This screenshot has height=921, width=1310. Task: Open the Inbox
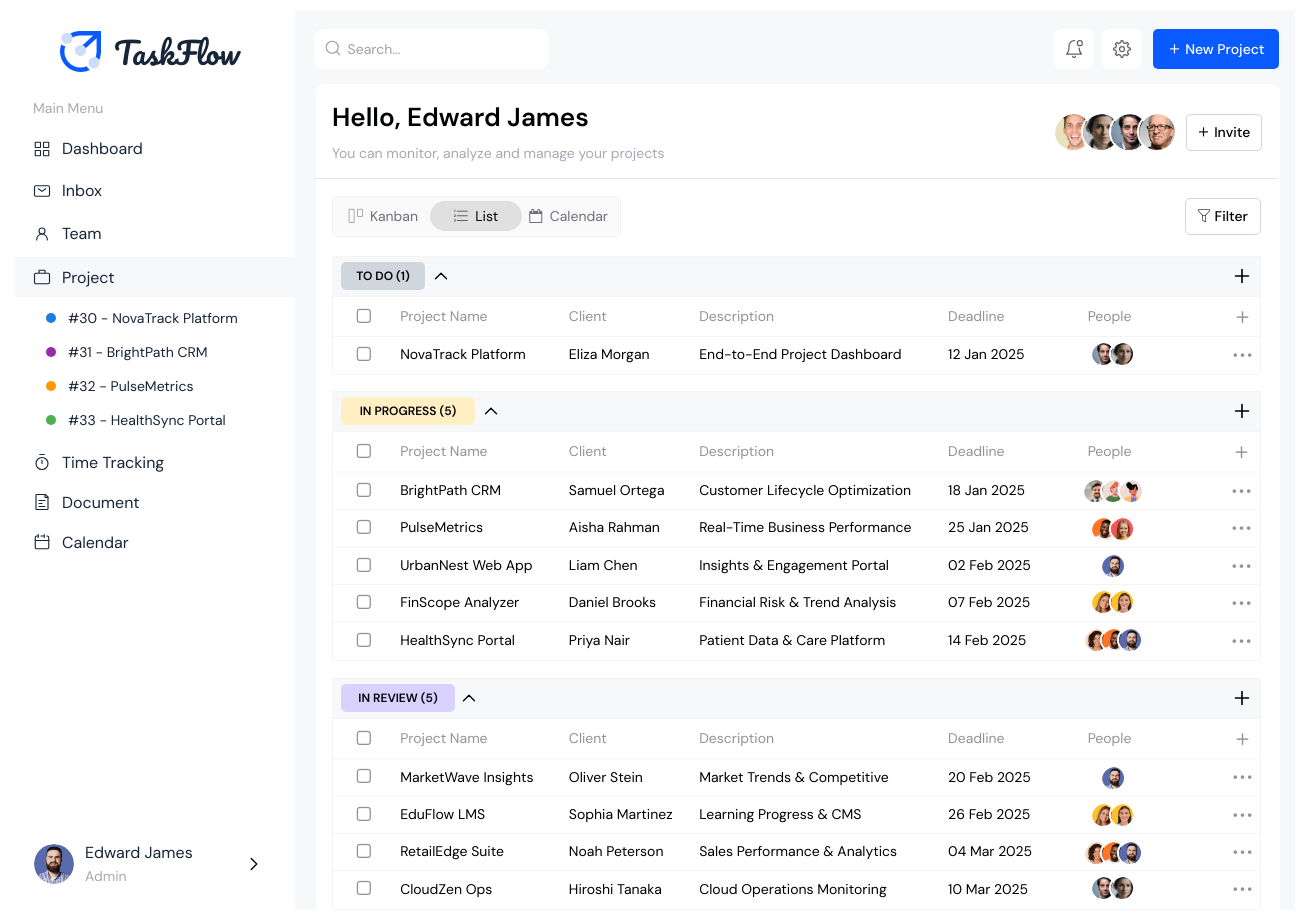pos(81,190)
